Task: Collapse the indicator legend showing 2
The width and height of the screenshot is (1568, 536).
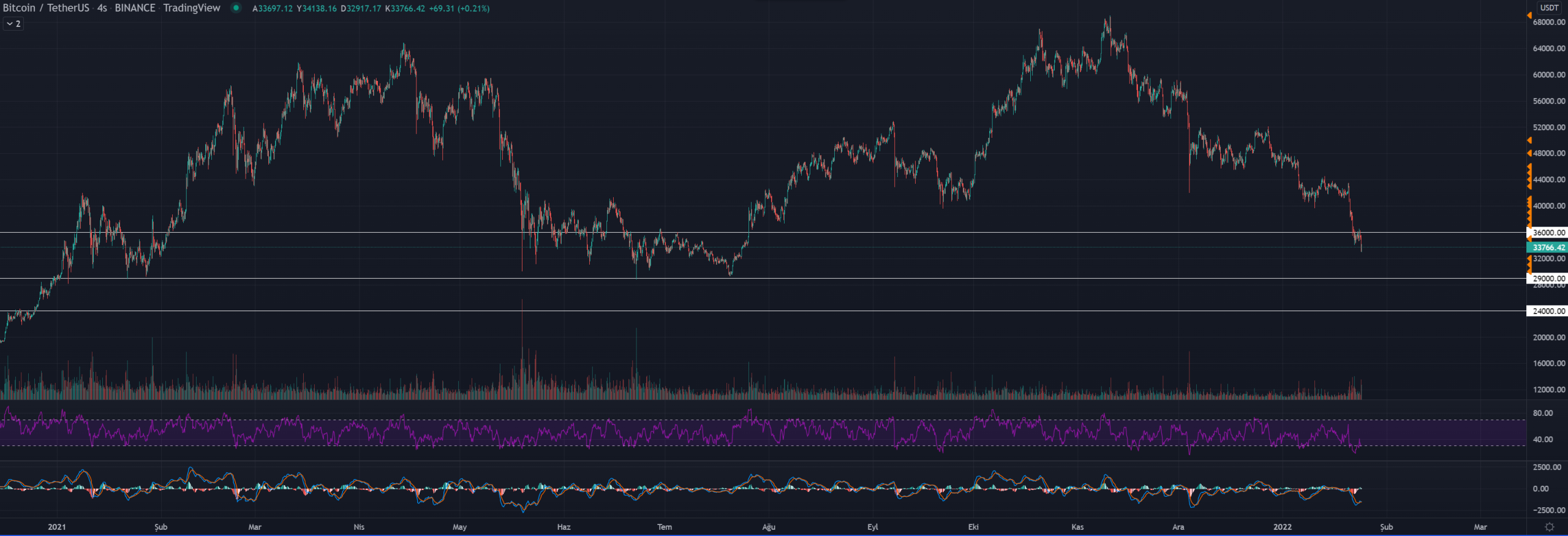Action: 13,24
